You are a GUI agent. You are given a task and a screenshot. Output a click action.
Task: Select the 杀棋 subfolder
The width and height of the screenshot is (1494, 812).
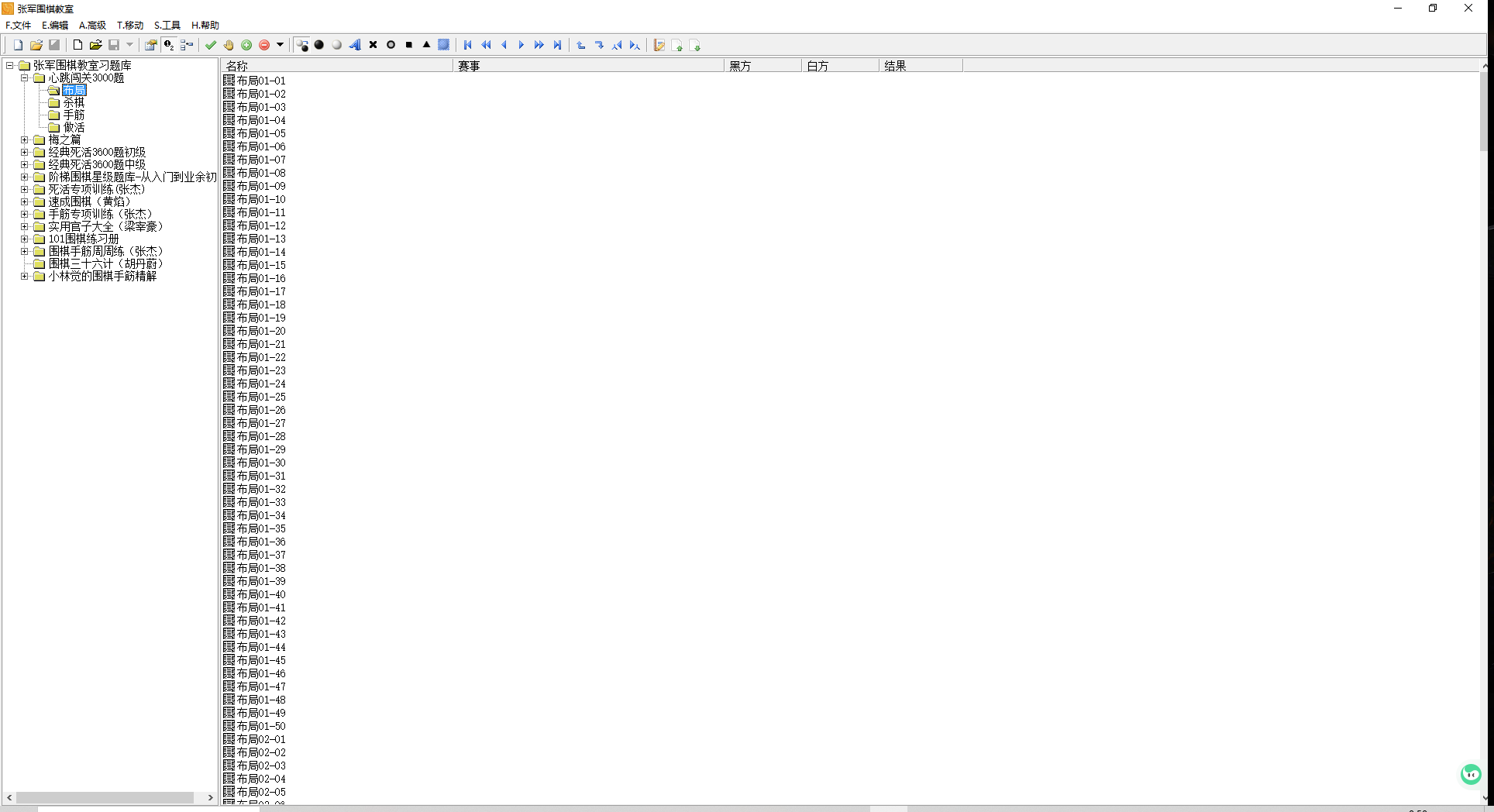coord(74,102)
